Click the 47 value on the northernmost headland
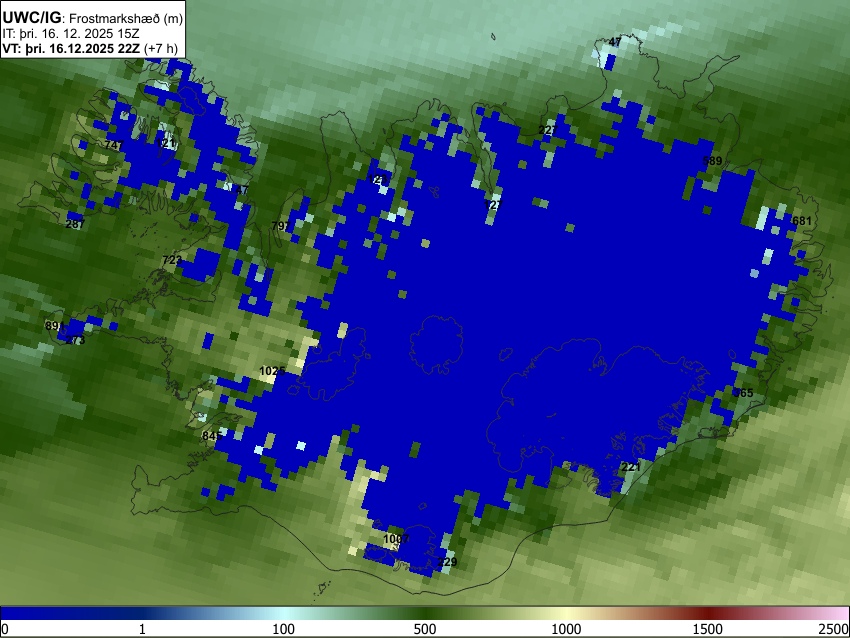The width and height of the screenshot is (850, 638). pos(615,42)
